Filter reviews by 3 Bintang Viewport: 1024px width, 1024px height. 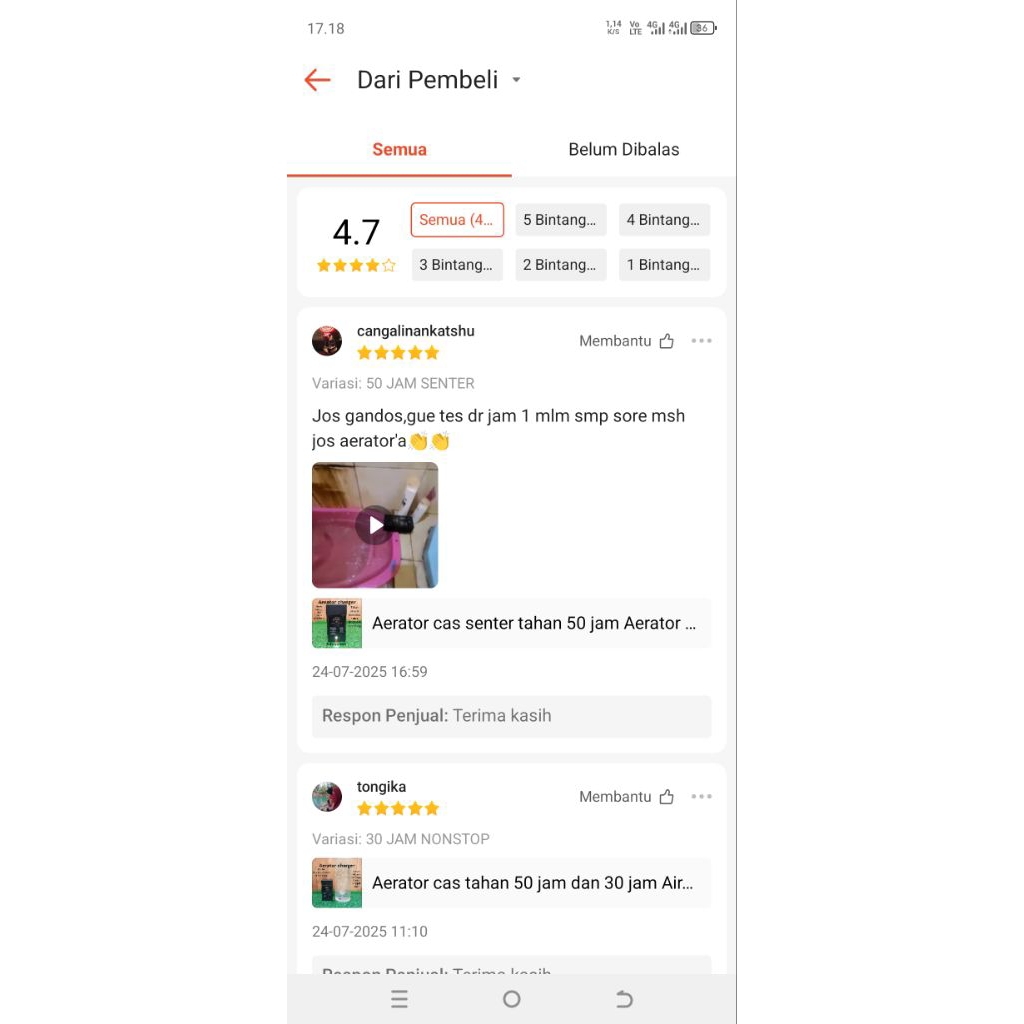(x=457, y=264)
